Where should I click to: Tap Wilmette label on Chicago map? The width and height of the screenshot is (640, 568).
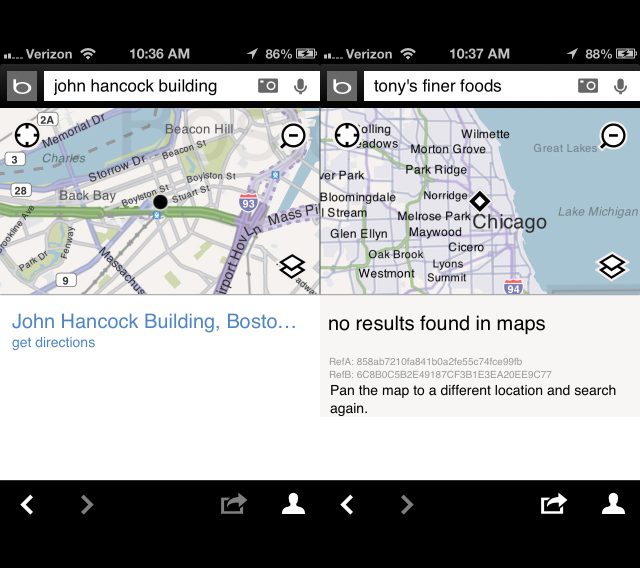pos(485,134)
